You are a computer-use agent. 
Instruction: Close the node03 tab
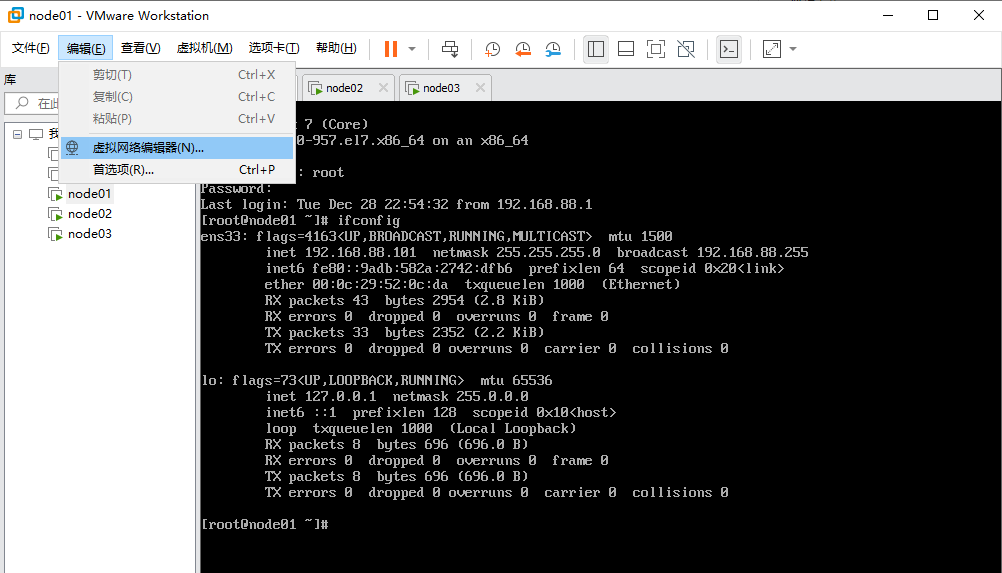480,88
